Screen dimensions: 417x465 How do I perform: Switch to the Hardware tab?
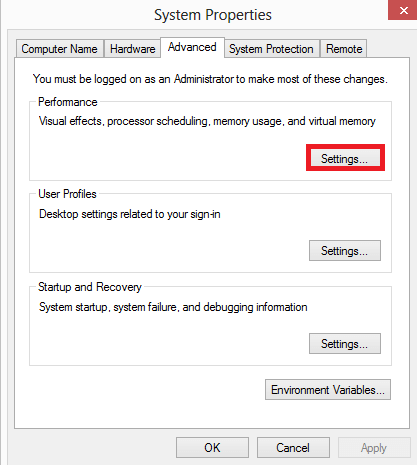[x=132, y=49]
